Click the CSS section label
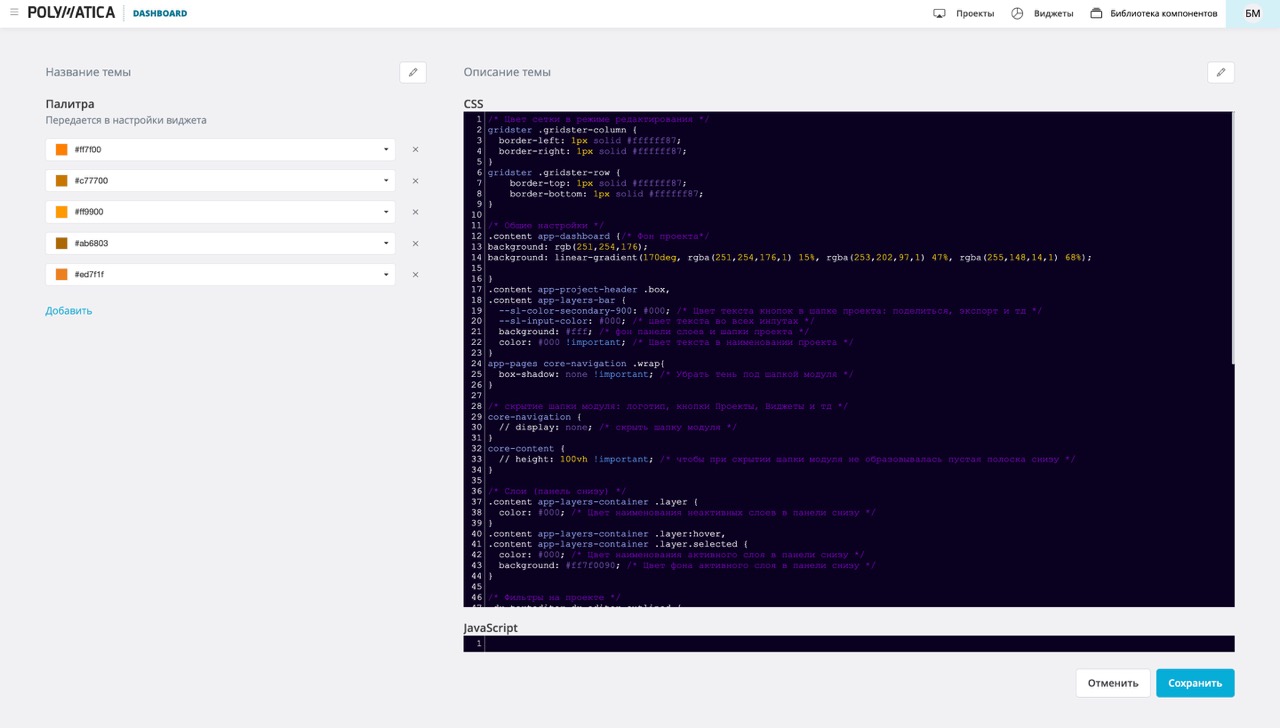Image resolution: width=1280 pixels, height=728 pixels. (474, 104)
